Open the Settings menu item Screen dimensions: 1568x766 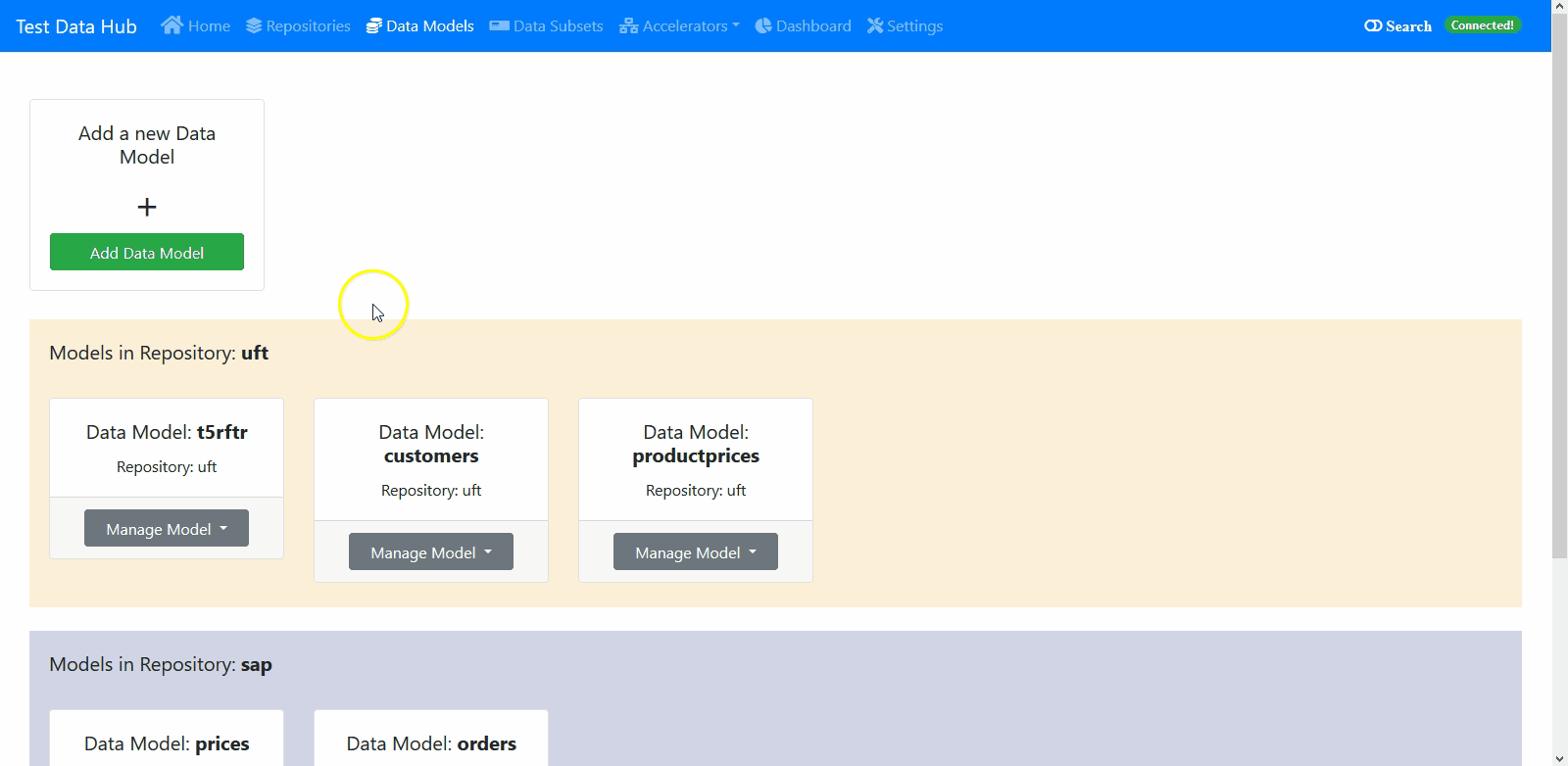[x=914, y=26]
